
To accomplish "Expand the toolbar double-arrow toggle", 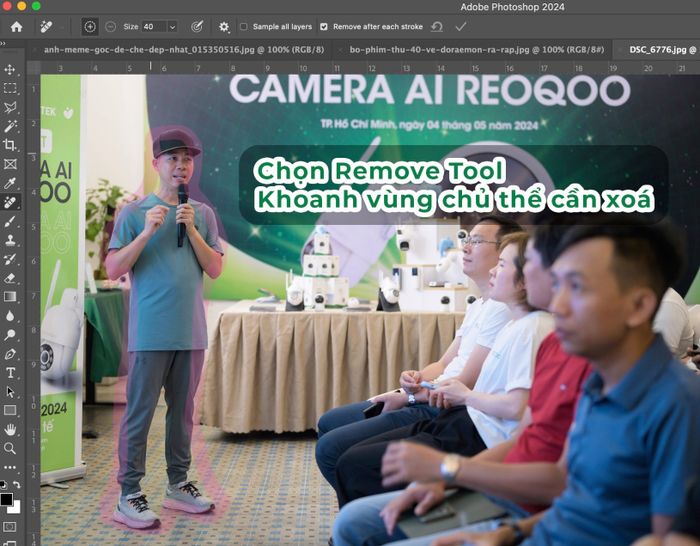I will click(x=3, y=43).
